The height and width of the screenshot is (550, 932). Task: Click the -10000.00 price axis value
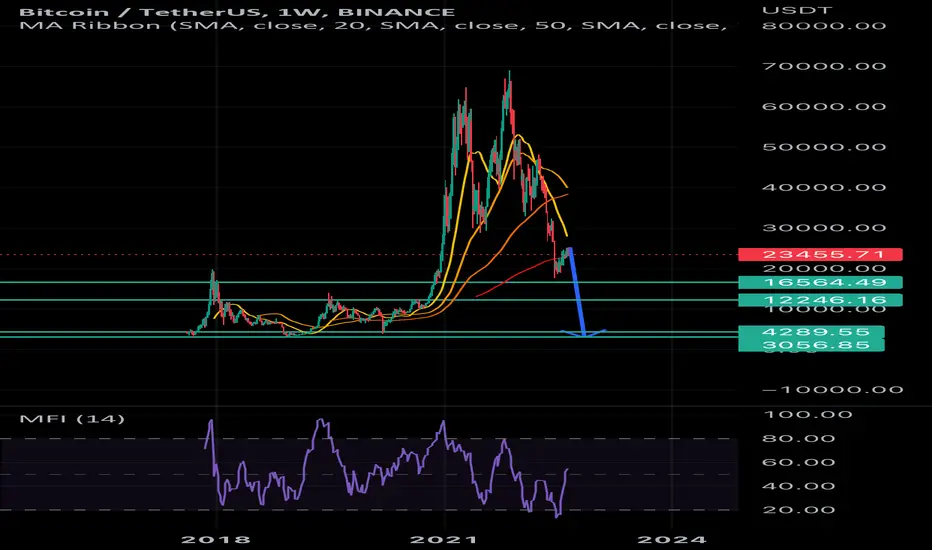click(x=833, y=390)
